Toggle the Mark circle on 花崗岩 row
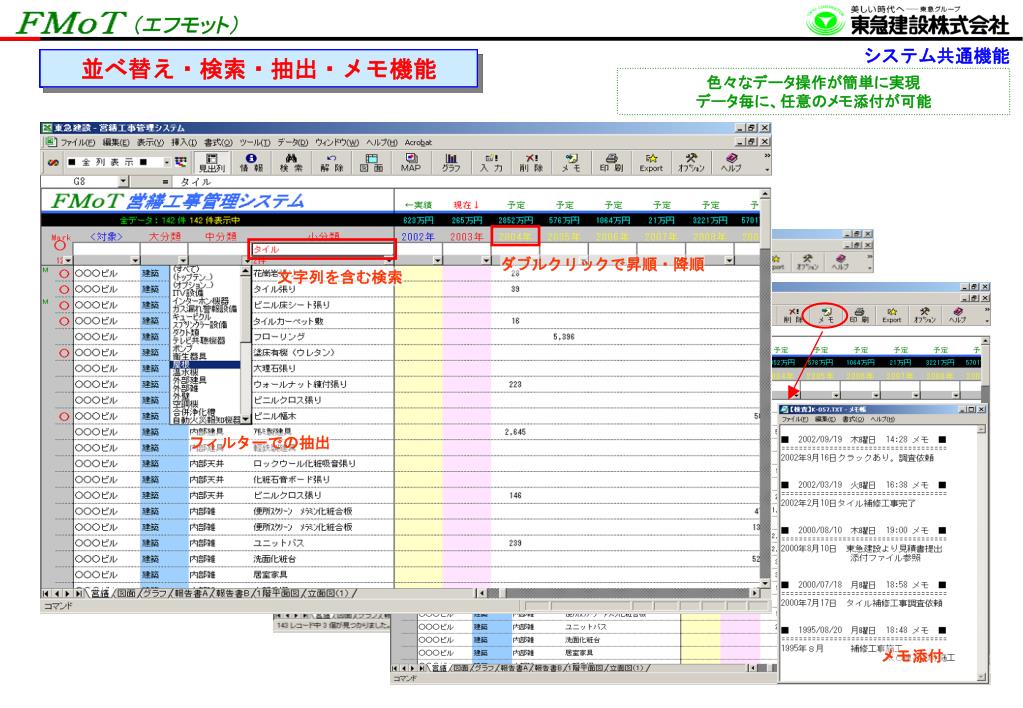 [64, 273]
